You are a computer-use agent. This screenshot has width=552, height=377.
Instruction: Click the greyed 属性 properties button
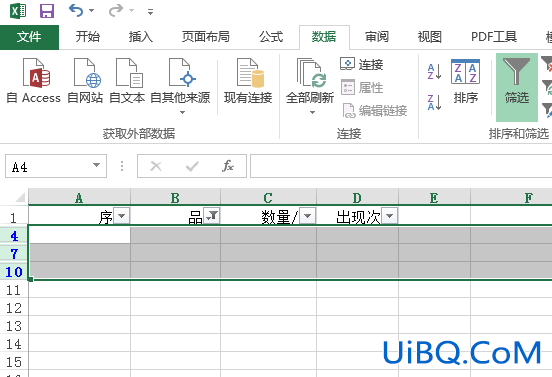pos(362,88)
